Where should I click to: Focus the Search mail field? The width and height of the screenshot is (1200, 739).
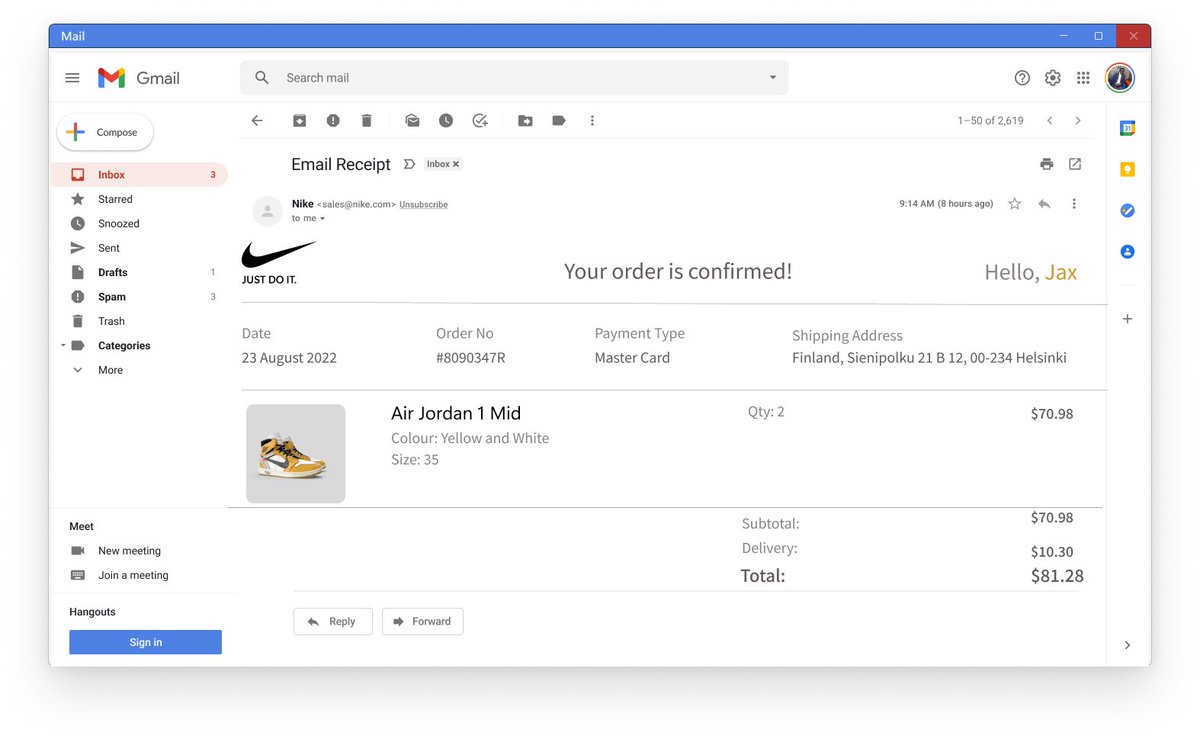coord(514,78)
